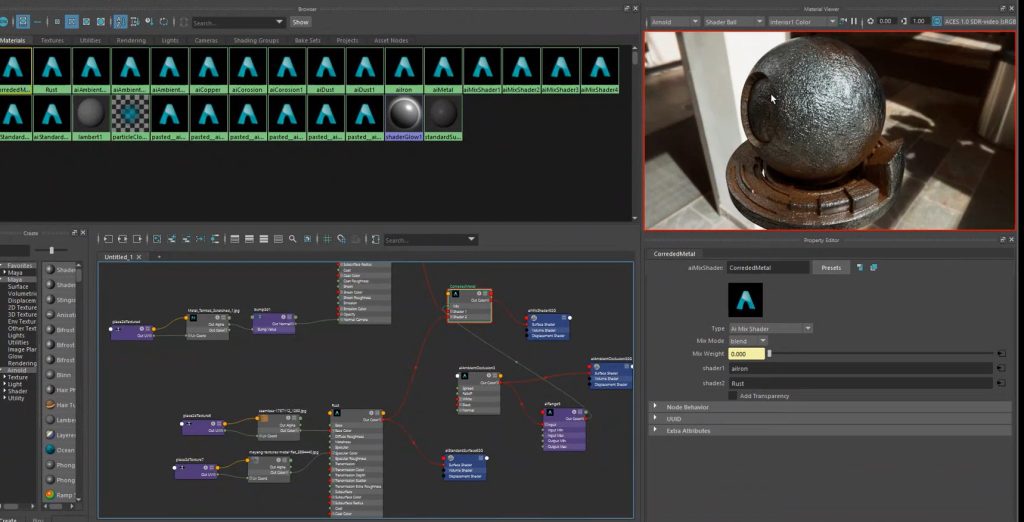The width and height of the screenshot is (1024, 522).
Task: Switch to the Lights tab
Action: [x=170, y=40]
